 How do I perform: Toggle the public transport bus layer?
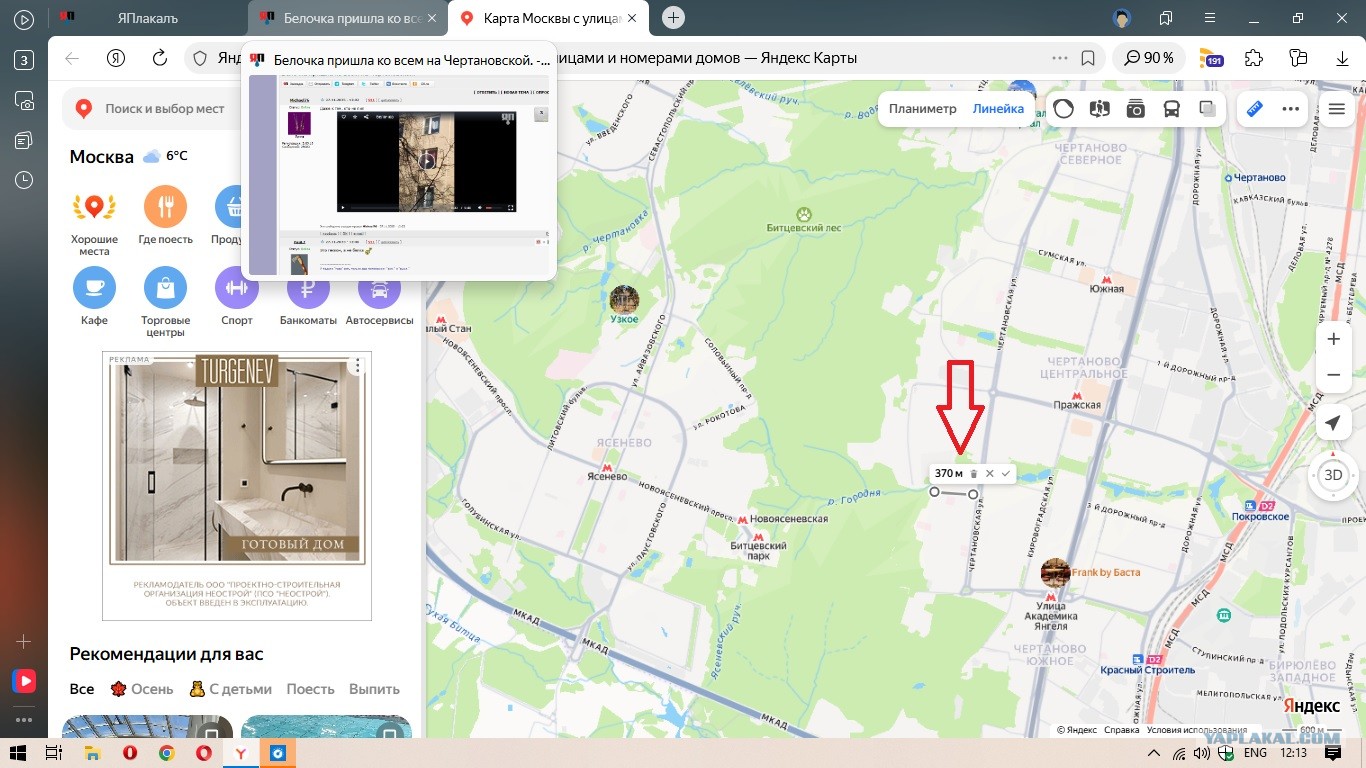(x=1172, y=109)
